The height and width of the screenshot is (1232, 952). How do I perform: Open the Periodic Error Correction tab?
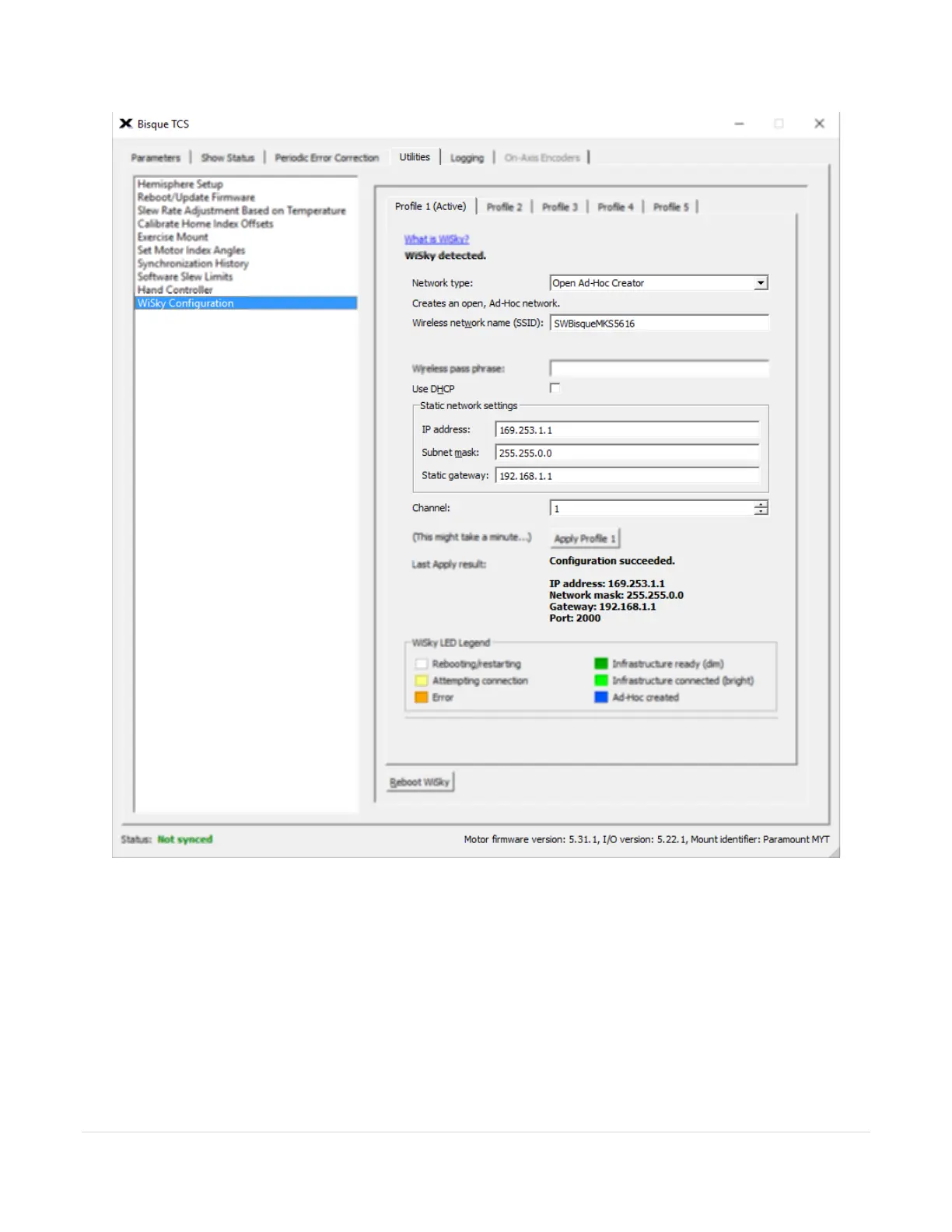tap(327, 158)
